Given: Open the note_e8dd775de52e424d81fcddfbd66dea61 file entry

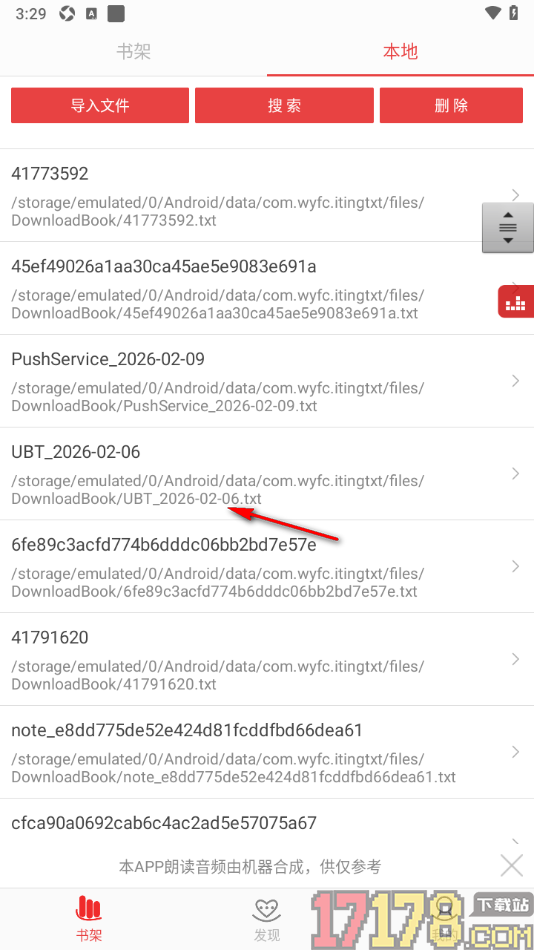Looking at the screenshot, I should 267,752.
